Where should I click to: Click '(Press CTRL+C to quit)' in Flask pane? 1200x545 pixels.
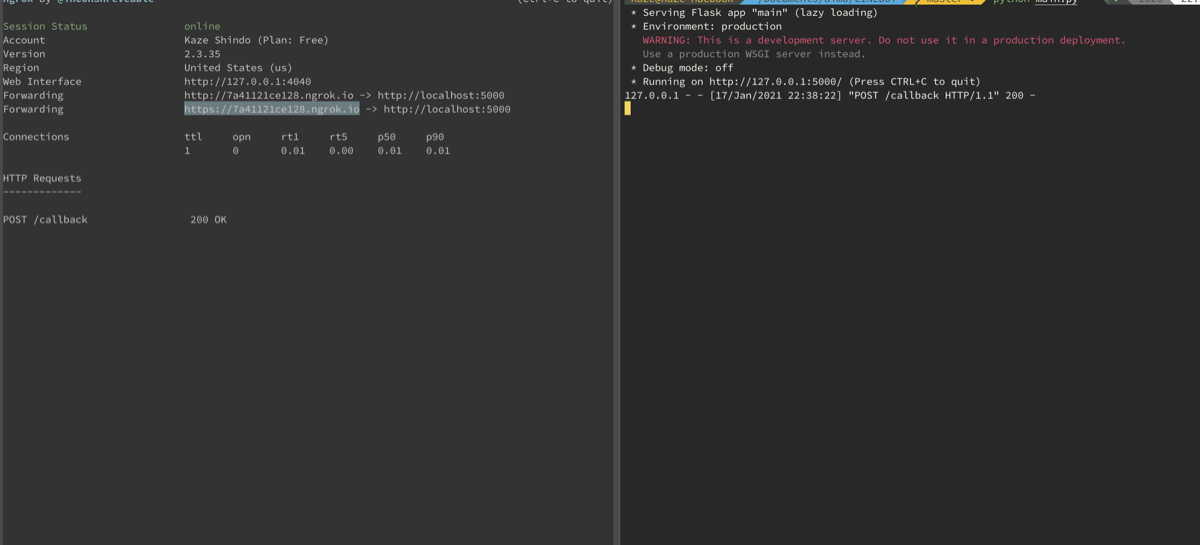(x=914, y=82)
